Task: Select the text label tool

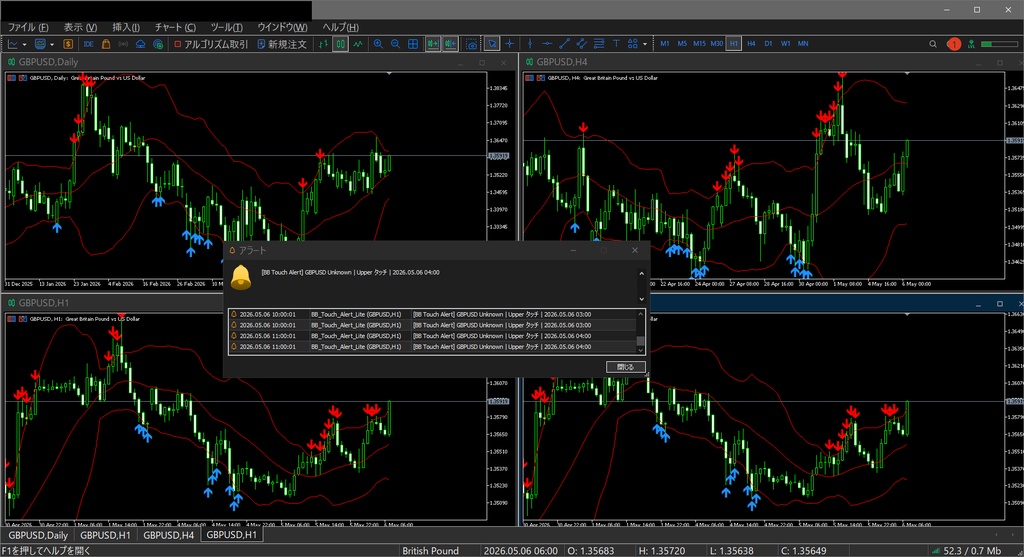Action: (x=616, y=44)
